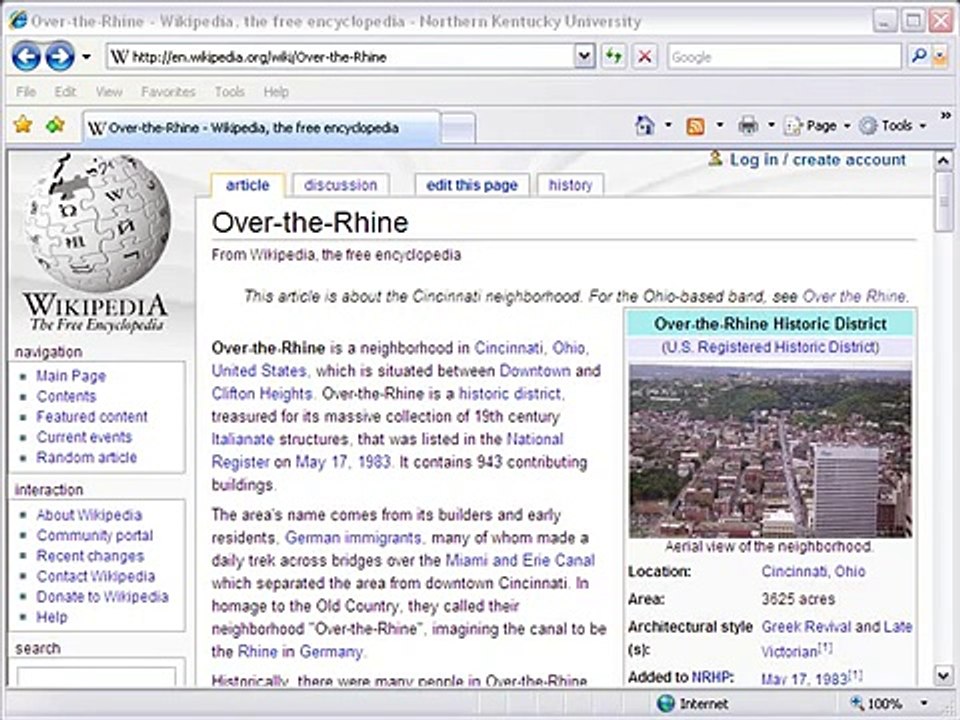
Task: Click the Miami and Erie Canal link
Action: [520, 560]
